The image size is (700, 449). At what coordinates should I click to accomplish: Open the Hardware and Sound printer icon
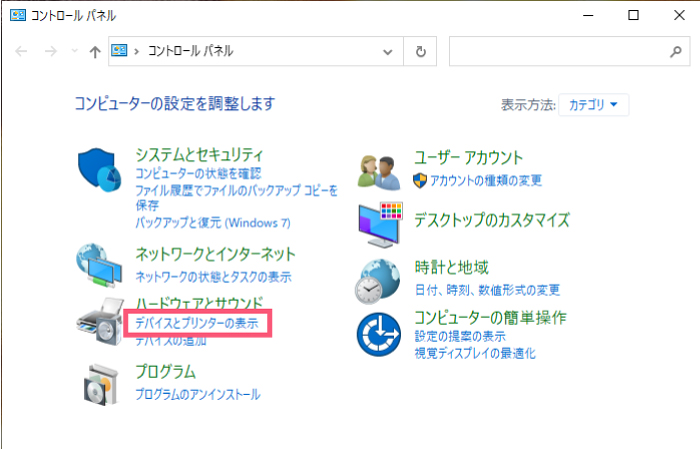click(x=100, y=321)
